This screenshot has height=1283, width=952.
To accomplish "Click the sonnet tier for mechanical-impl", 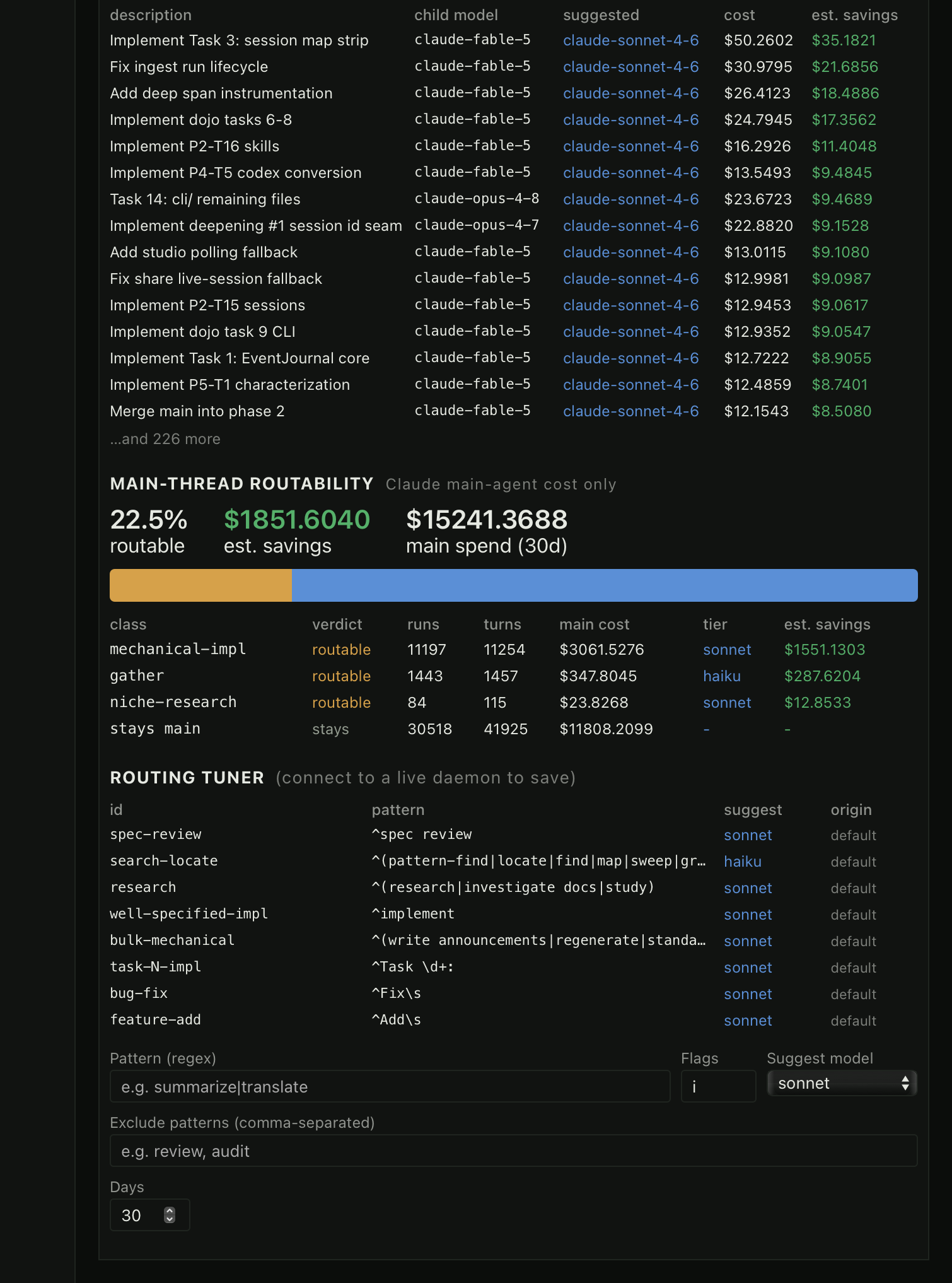I will (x=727, y=650).
